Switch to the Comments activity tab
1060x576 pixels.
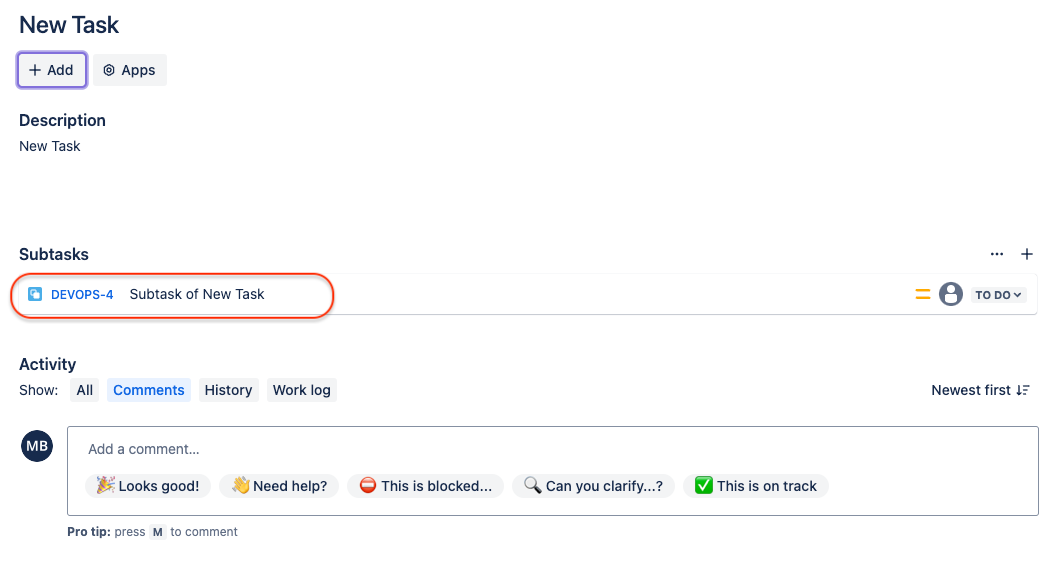pos(149,390)
